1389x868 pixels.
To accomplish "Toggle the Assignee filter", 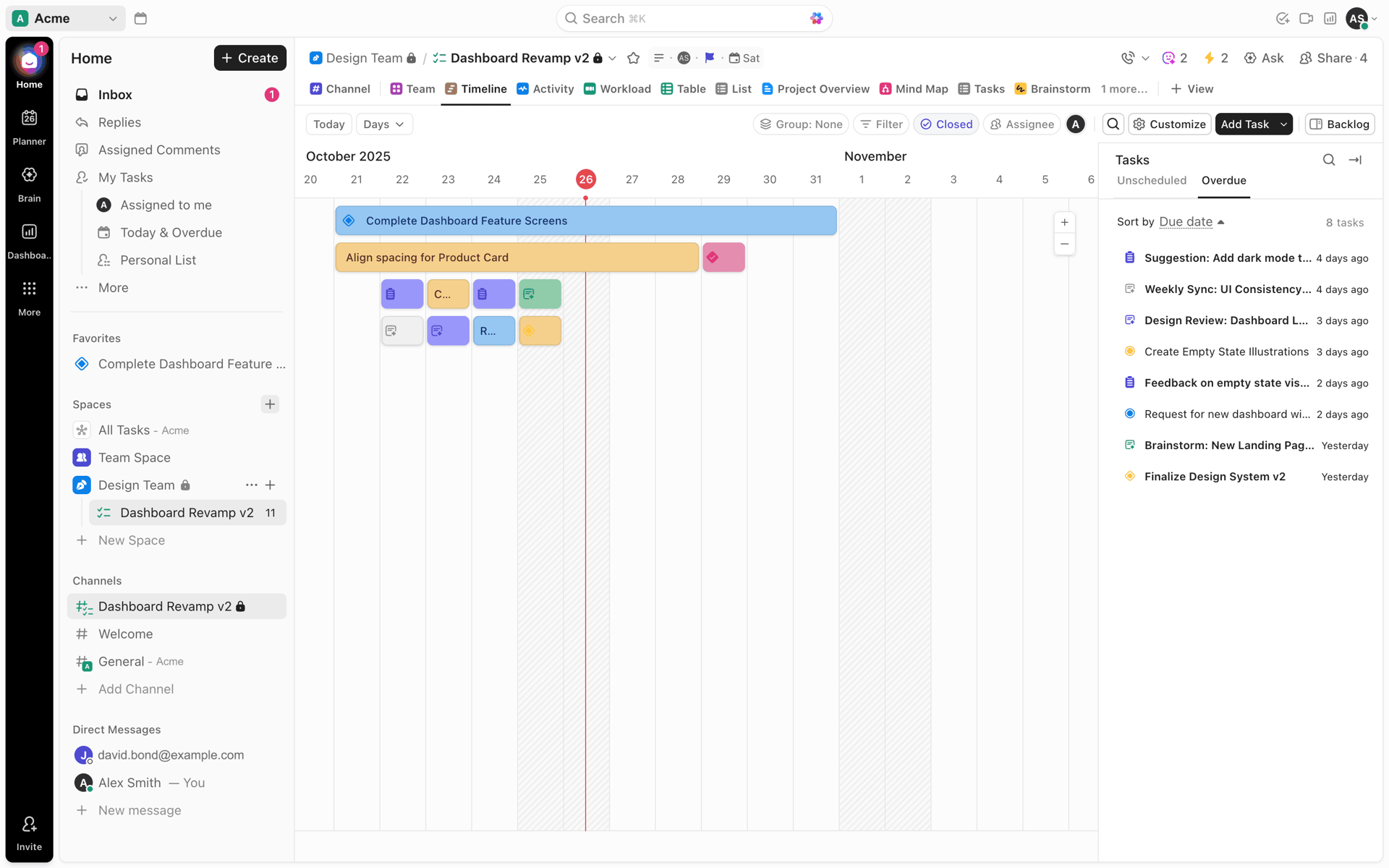I will (1021, 124).
